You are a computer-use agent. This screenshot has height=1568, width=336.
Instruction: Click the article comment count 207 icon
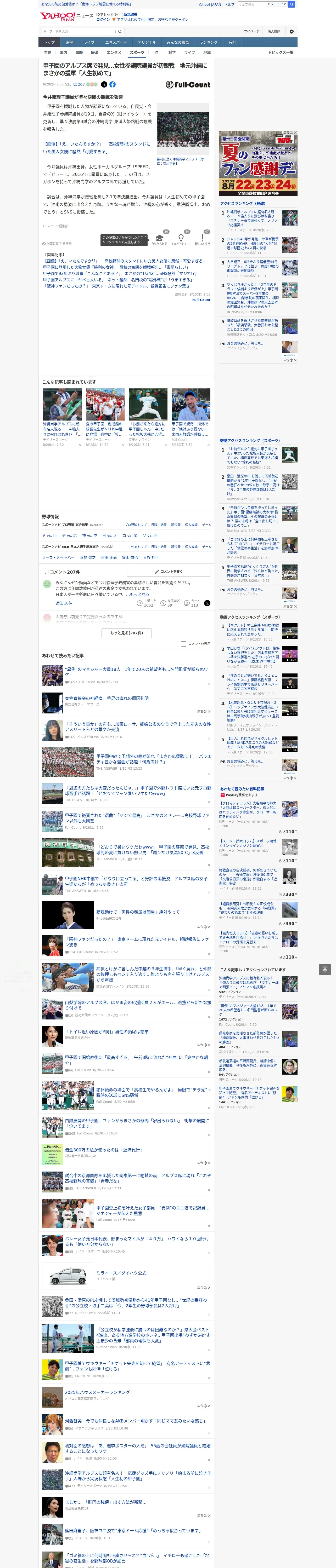point(80,85)
